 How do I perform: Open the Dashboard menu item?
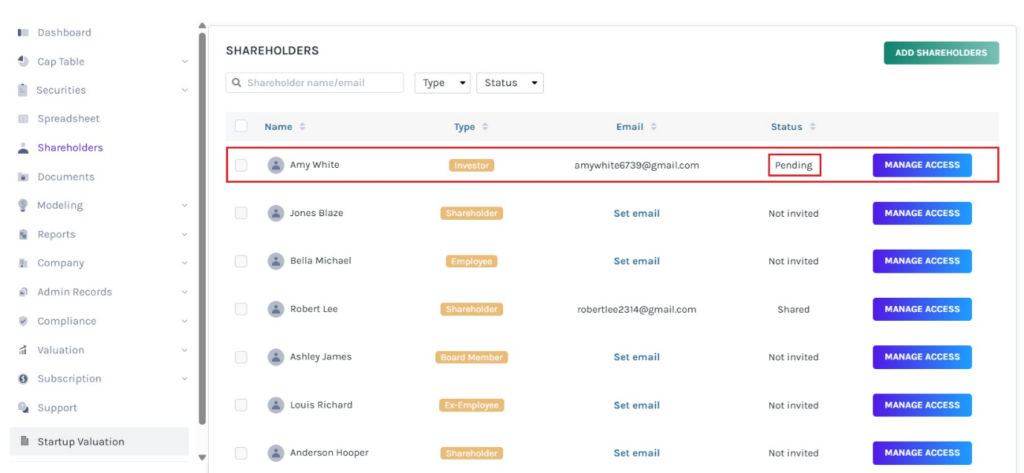tap(64, 33)
